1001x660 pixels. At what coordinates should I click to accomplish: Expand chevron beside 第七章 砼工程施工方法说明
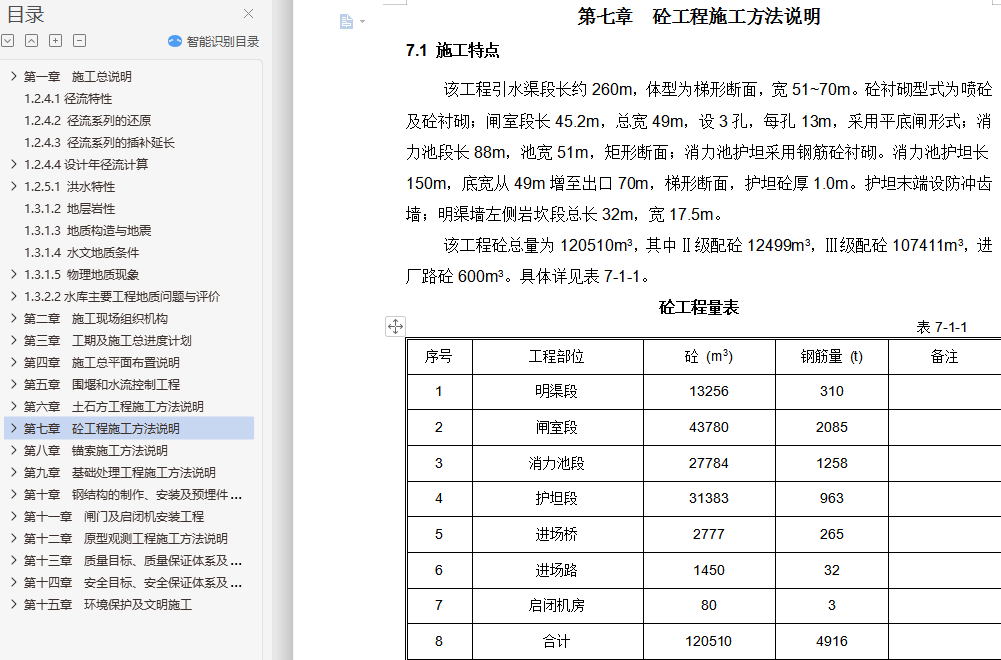pyautogui.click(x=13, y=429)
